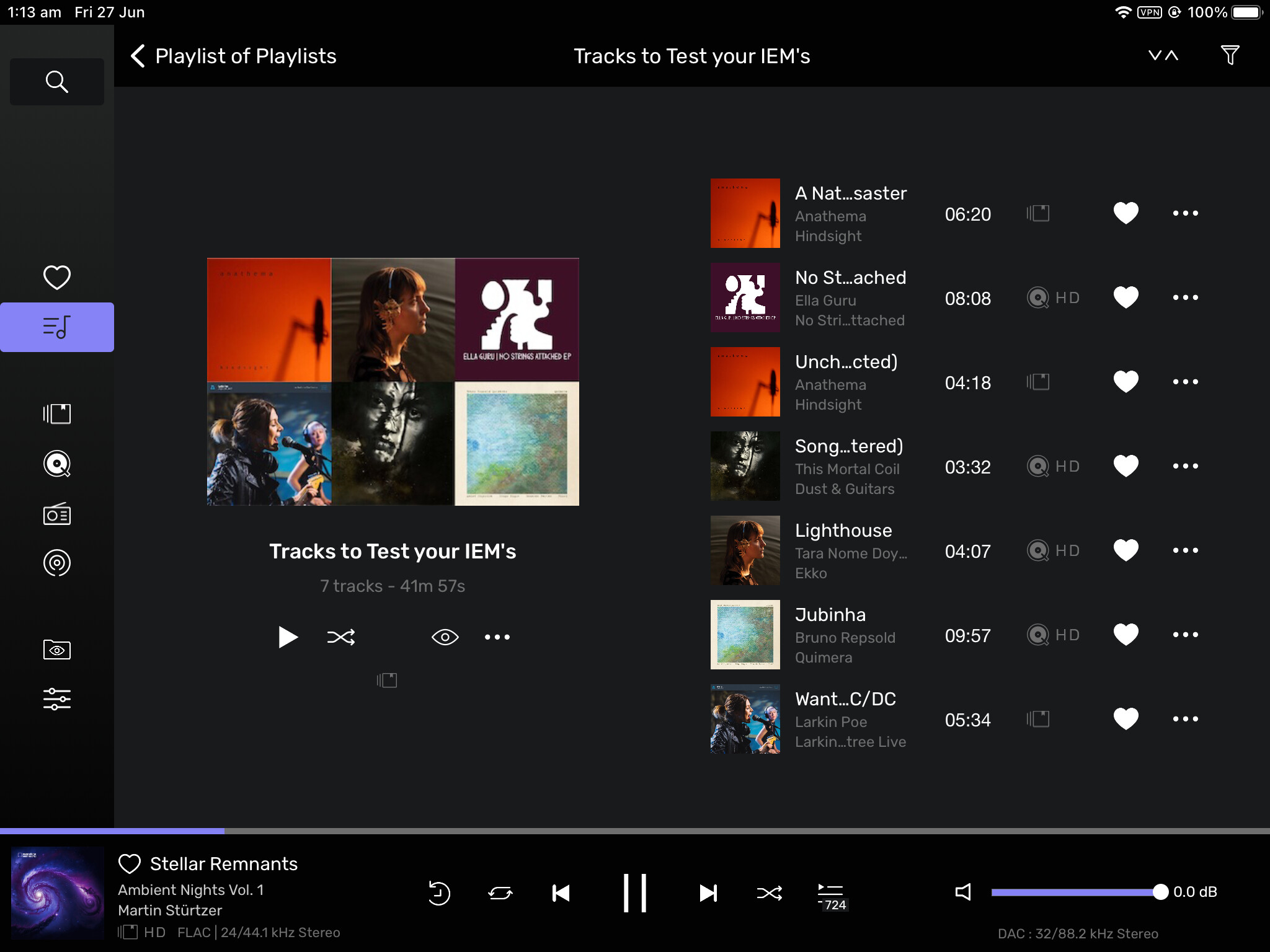Open settings sliders in sidebar
Viewport: 1270px width, 952px height.
coord(56,699)
